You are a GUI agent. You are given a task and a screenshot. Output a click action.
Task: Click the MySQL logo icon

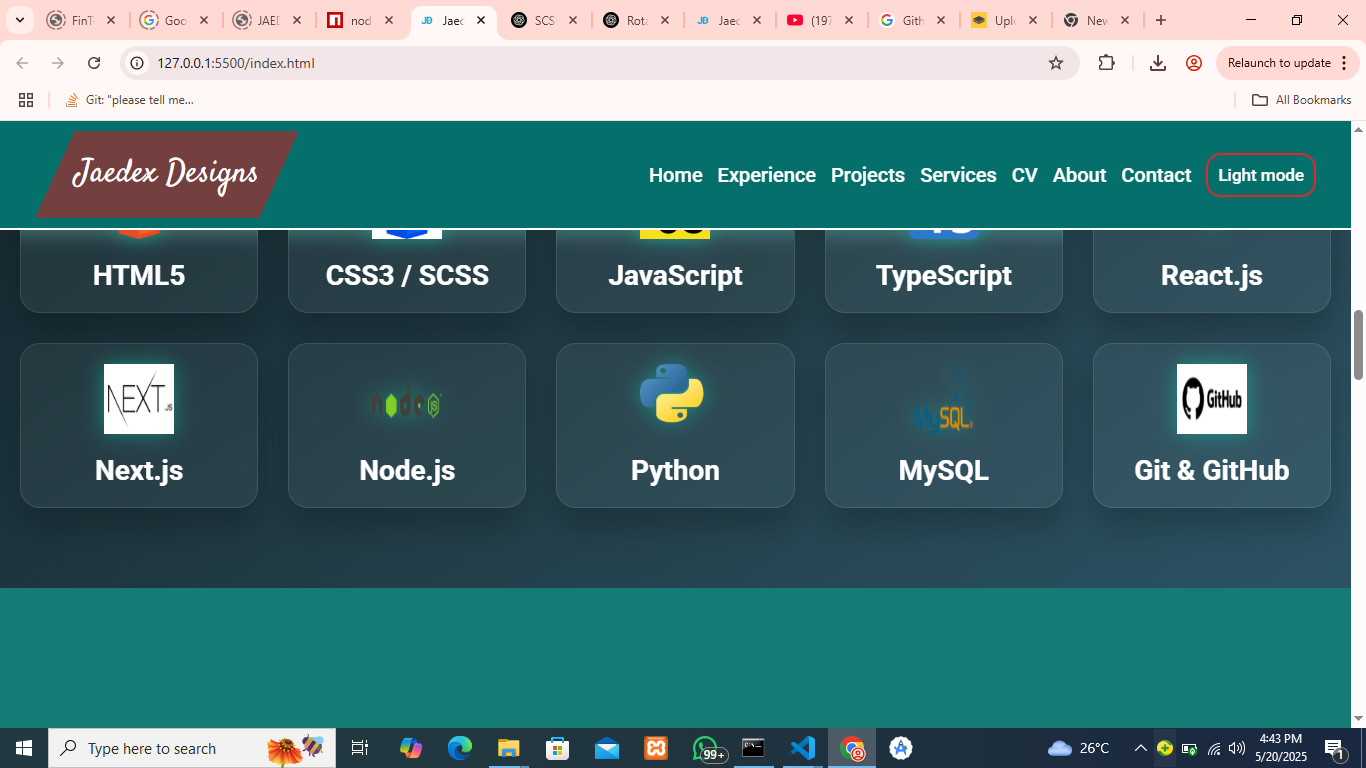coord(943,399)
